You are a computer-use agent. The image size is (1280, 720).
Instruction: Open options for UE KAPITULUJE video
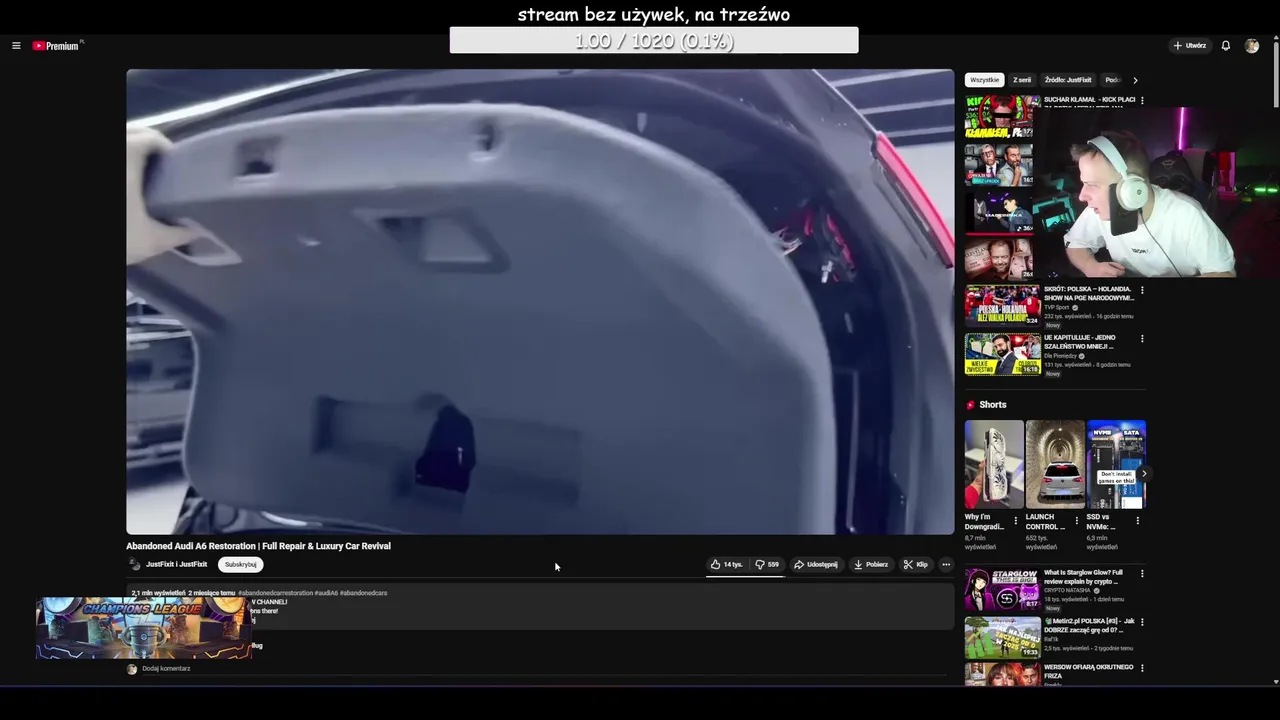tap(1142, 339)
